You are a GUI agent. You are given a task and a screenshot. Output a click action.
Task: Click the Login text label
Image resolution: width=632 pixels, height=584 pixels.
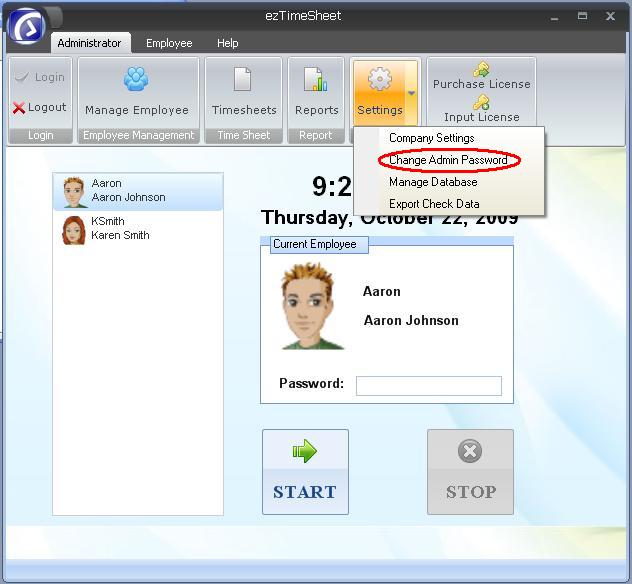[50, 77]
